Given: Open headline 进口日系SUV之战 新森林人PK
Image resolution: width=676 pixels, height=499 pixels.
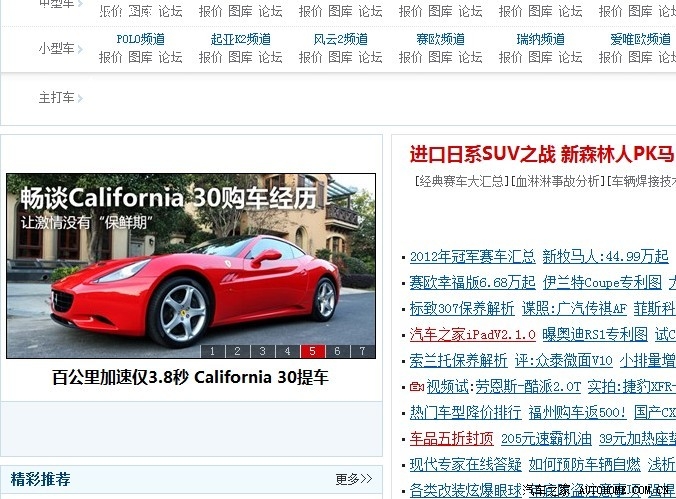Looking at the screenshot, I should click(x=541, y=154).
